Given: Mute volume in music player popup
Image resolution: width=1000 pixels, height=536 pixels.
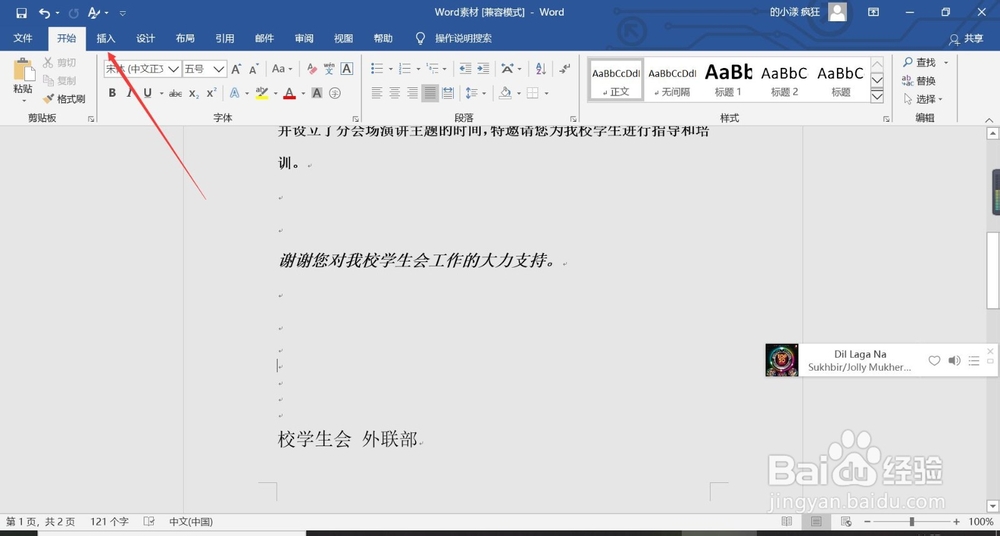Looking at the screenshot, I should pos(954,361).
